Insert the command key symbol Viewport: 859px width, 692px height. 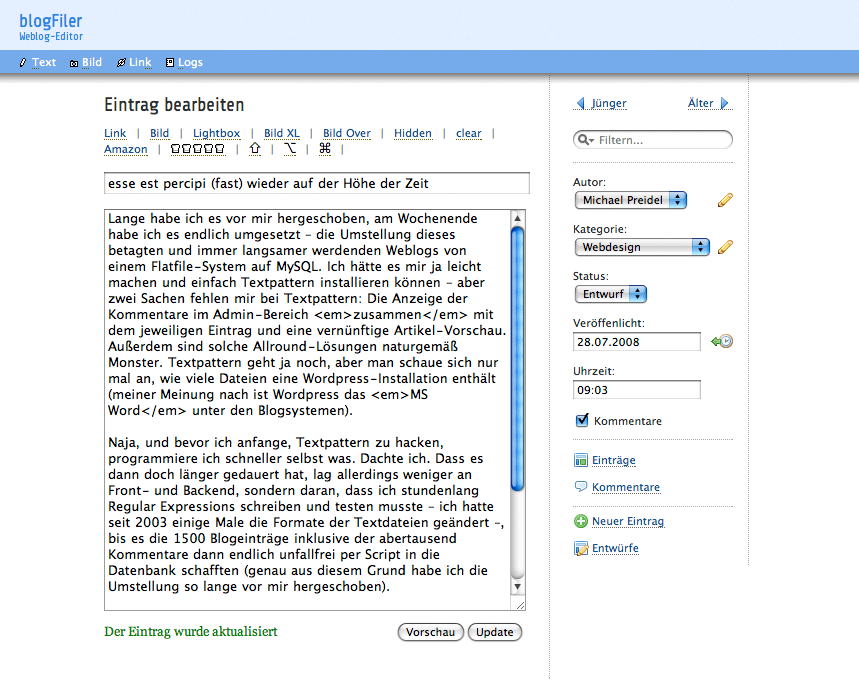[x=324, y=149]
